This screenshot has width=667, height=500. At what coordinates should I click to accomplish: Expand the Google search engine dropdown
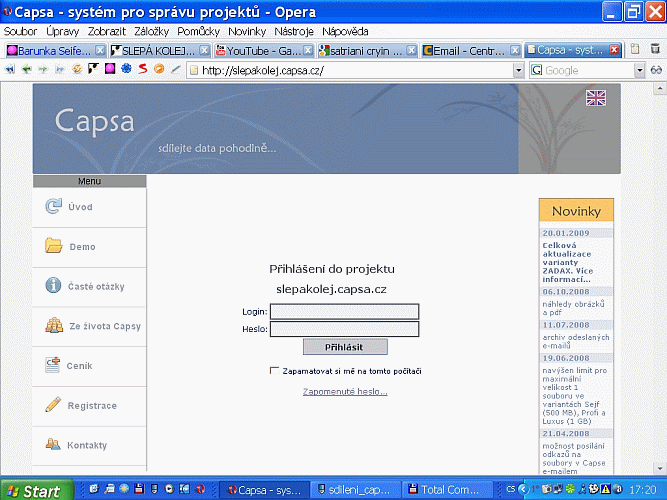click(x=639, y=71)
